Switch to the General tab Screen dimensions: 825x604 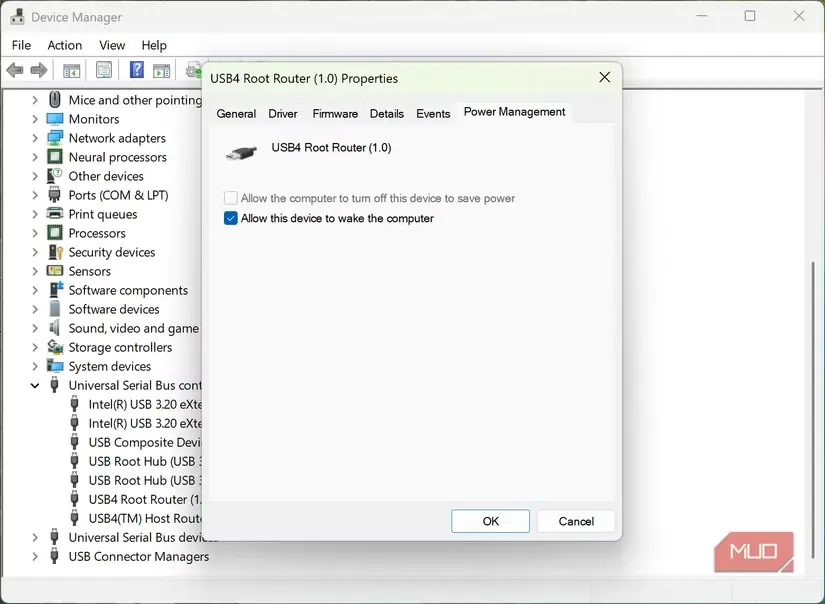[236, 114]
